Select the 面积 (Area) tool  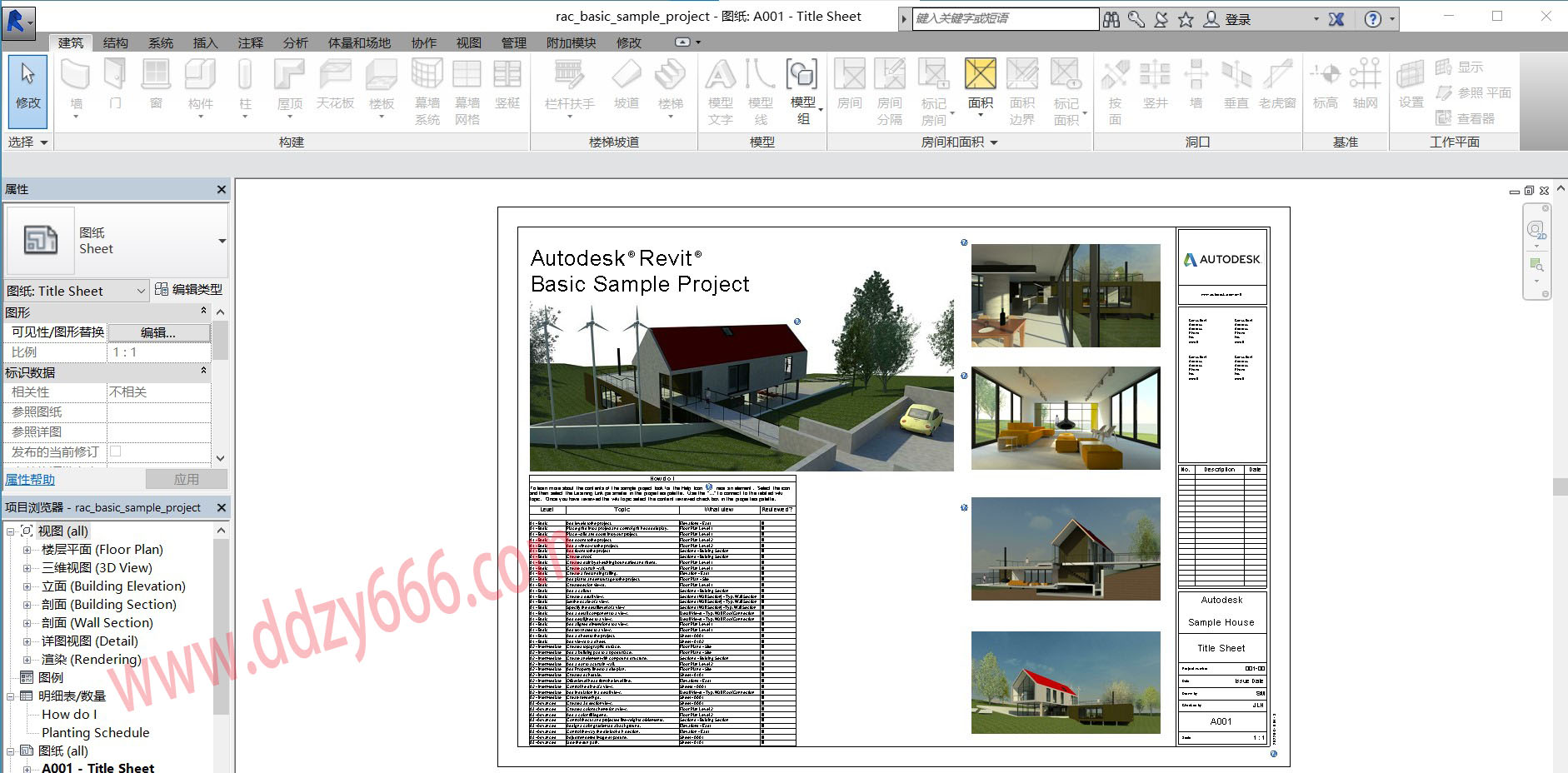(981, 87)
